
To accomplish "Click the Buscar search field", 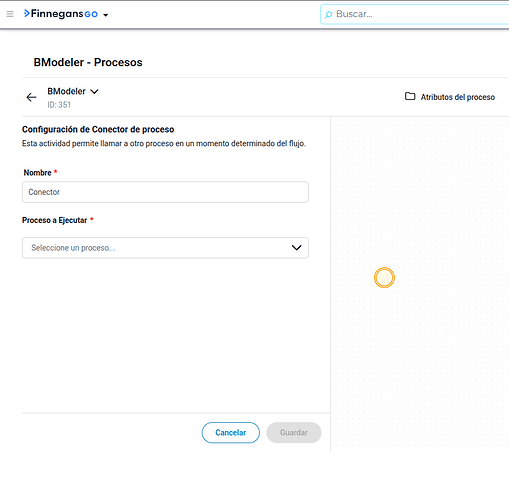I will coord(415,14).
